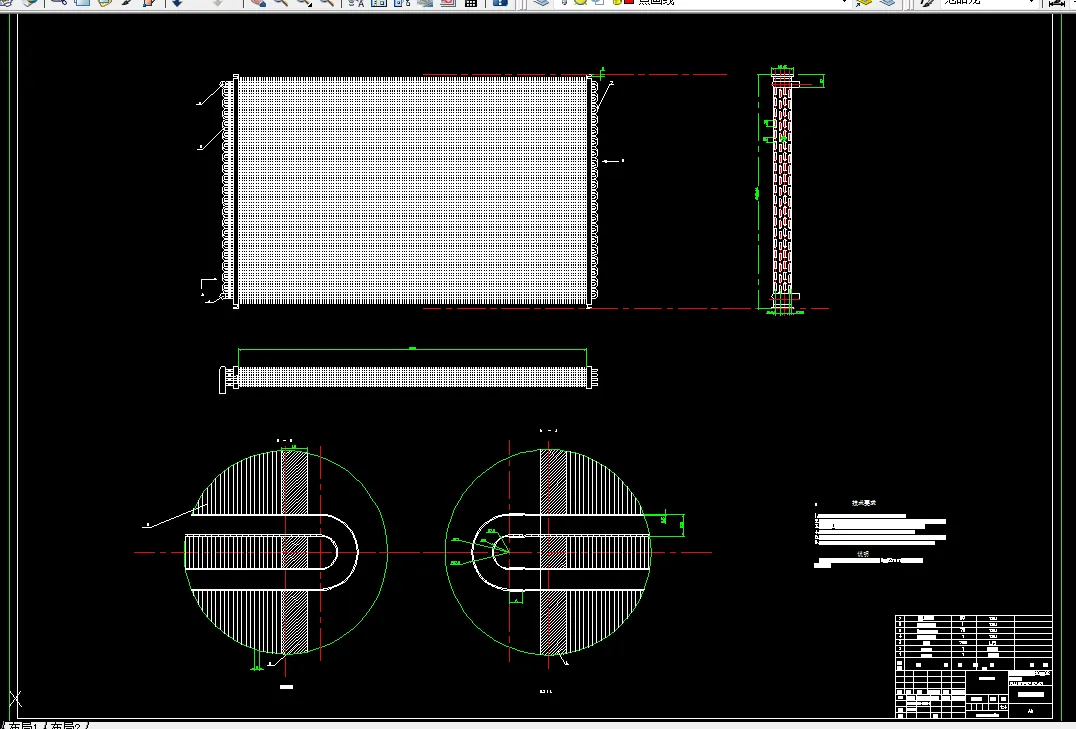1076x729 pixels.
Task: Switch to the 布局1 layout tab
Action: pos(25,726)
